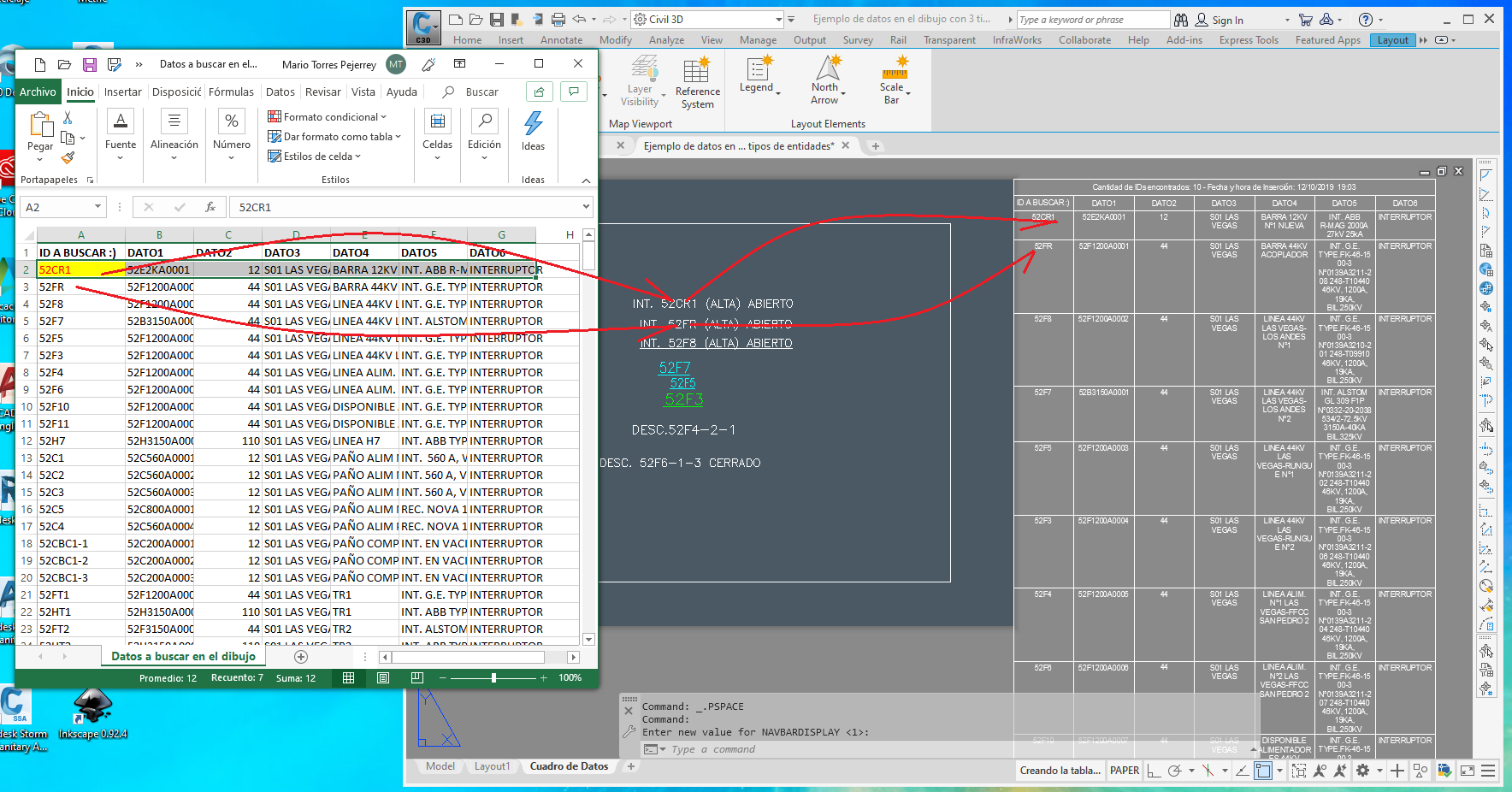Toggle ortho mode in the status bar

tap(1154, 771)
